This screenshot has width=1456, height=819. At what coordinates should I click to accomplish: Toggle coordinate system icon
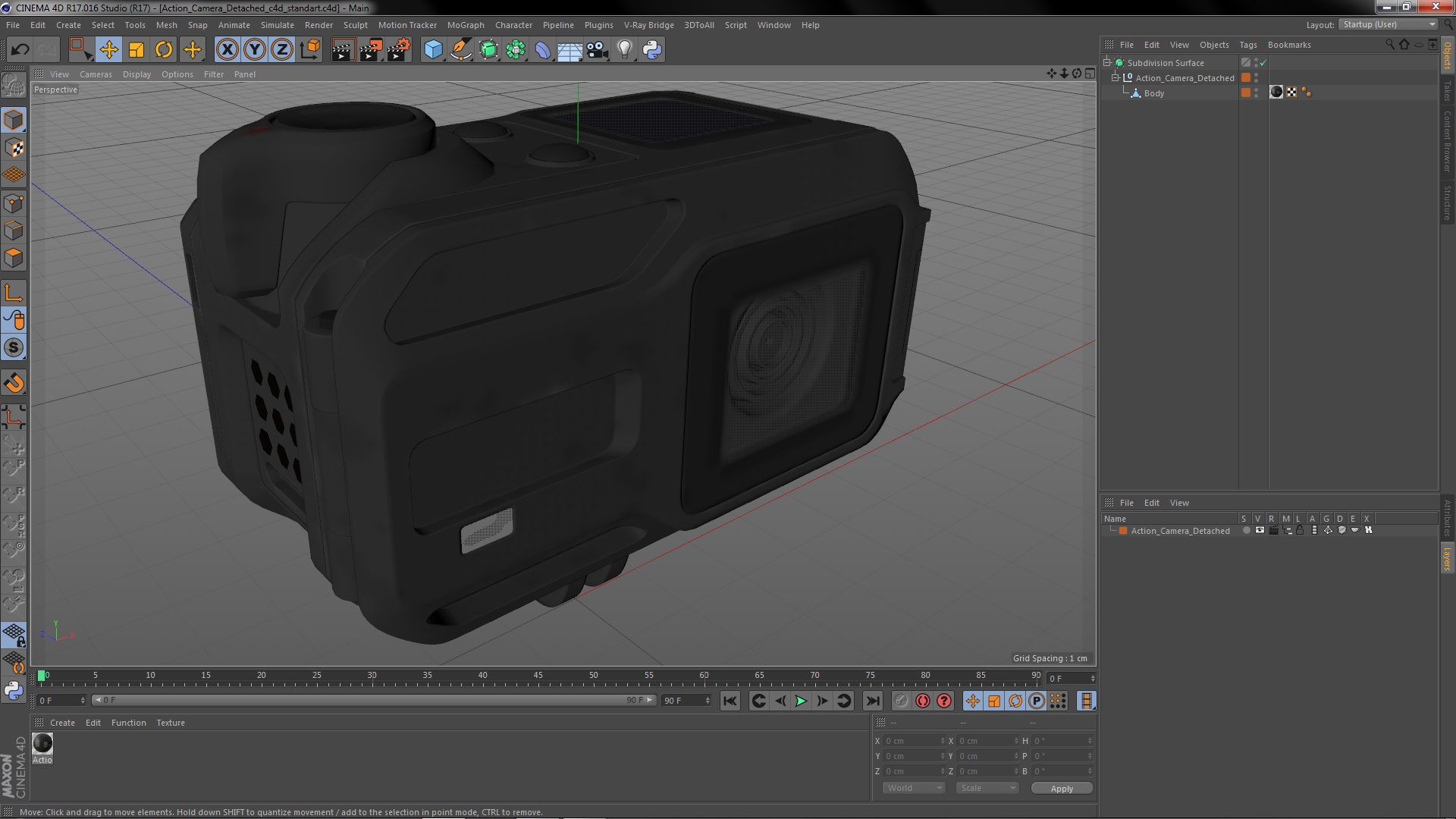pyautogui.click(x=310, y=50)
